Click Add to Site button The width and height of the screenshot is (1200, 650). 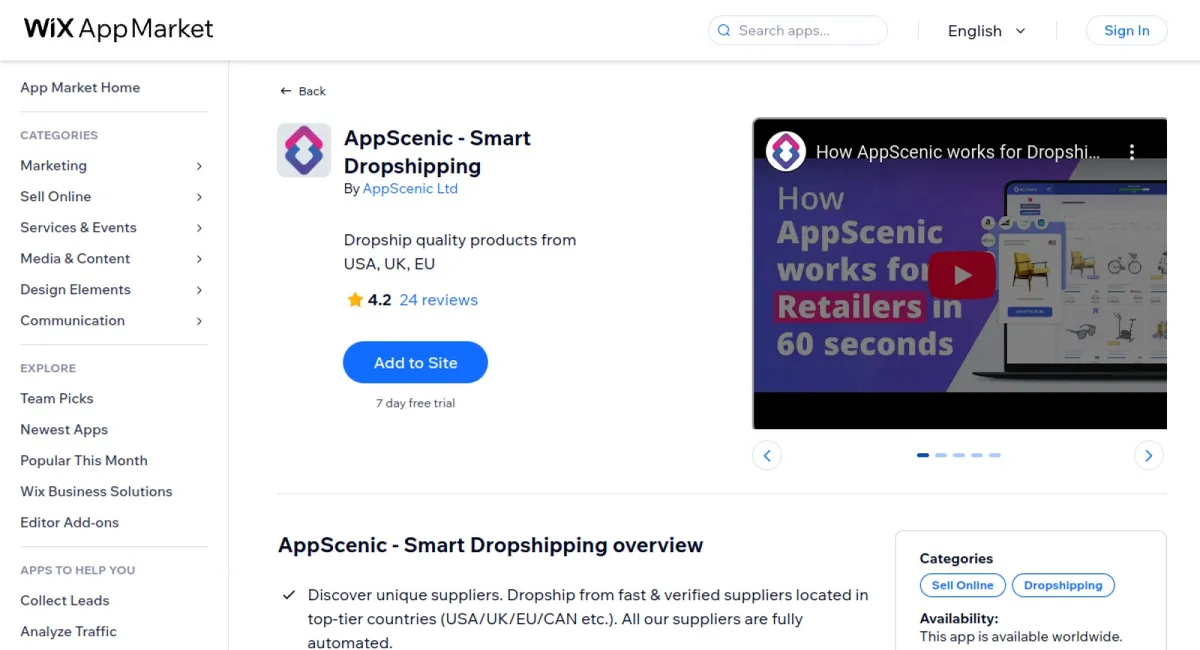point(415,363)
